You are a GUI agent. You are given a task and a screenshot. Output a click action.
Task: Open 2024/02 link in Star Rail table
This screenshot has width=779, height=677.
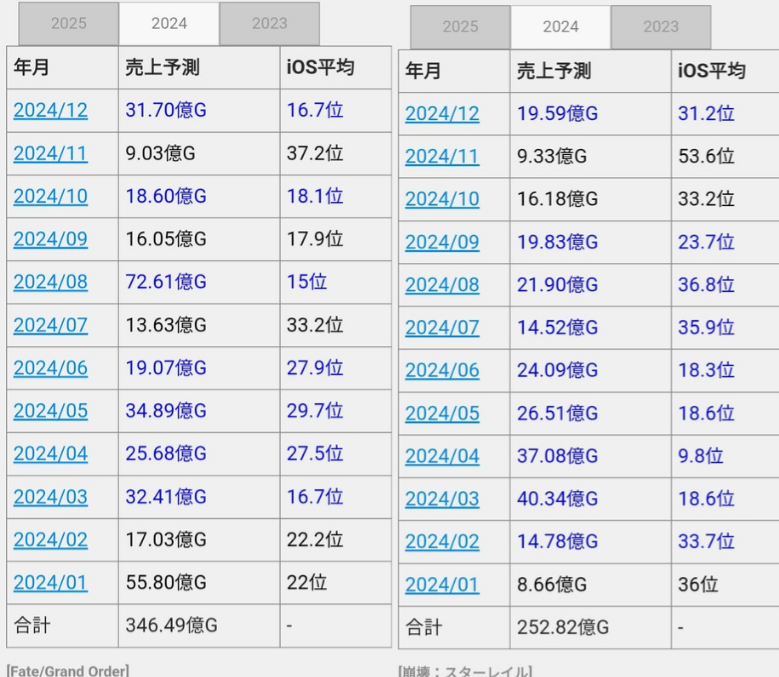442,541
